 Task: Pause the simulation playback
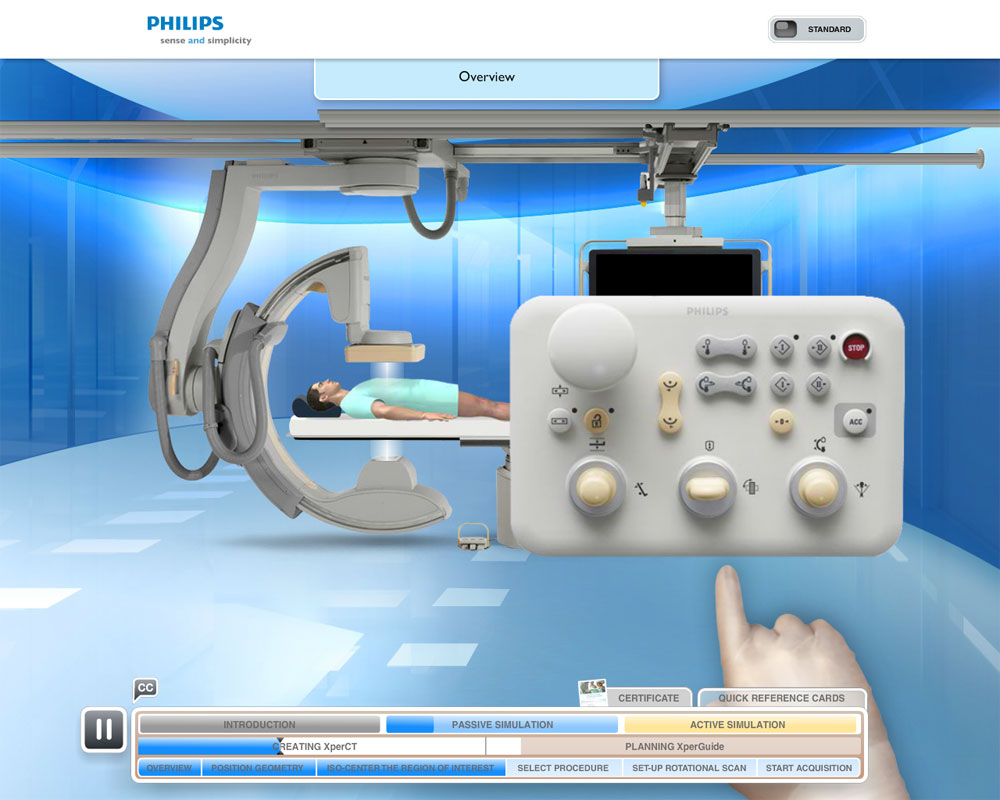point(104,730)
